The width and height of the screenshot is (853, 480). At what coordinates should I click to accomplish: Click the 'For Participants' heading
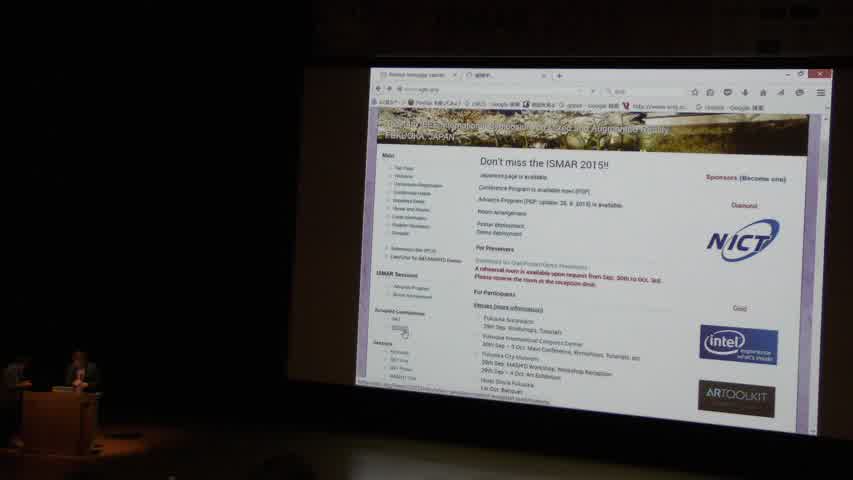(495, 293)
